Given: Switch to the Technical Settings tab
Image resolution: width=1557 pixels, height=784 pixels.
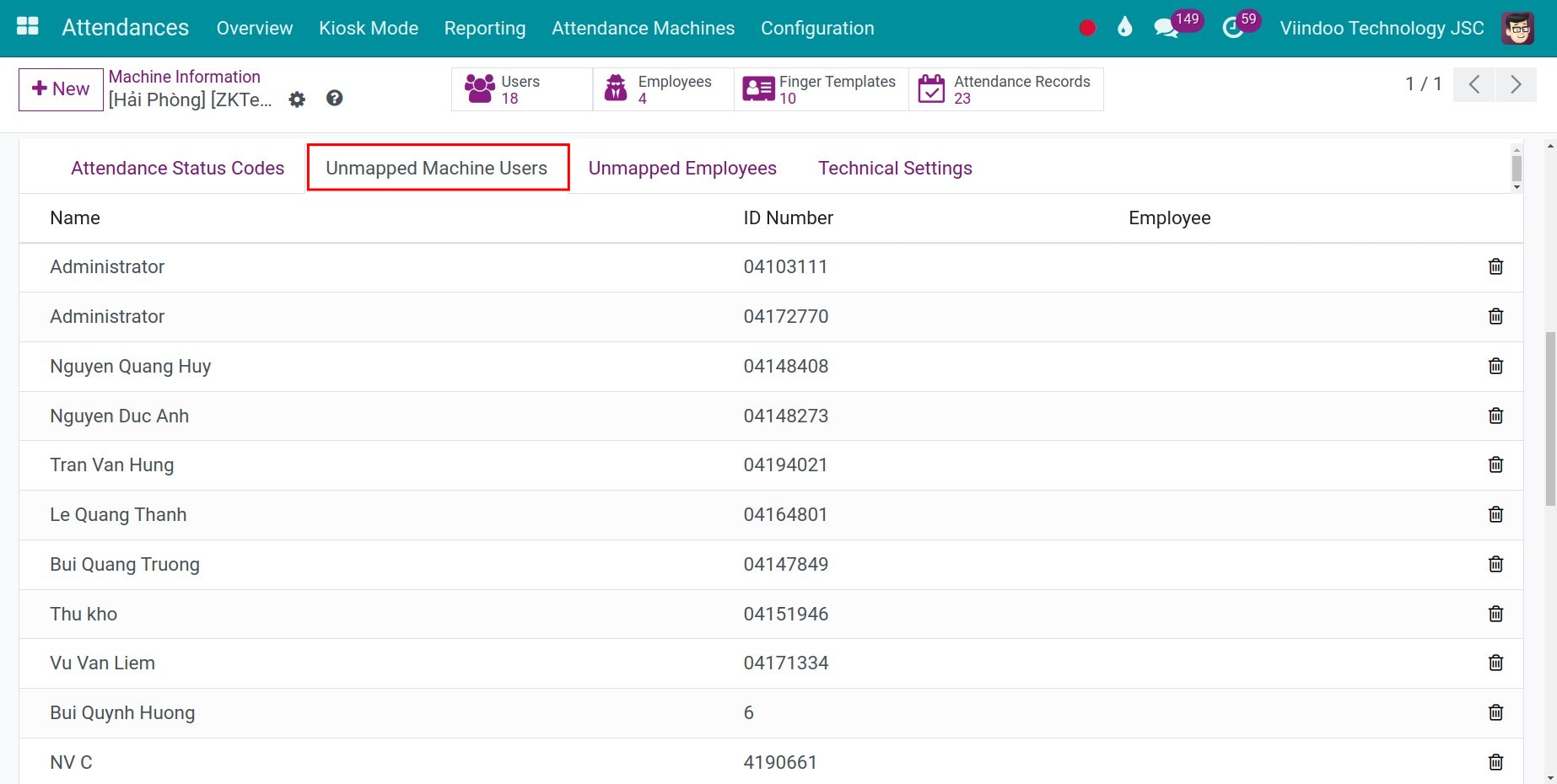Looking at the screenshot, I should tap(894, 168).
